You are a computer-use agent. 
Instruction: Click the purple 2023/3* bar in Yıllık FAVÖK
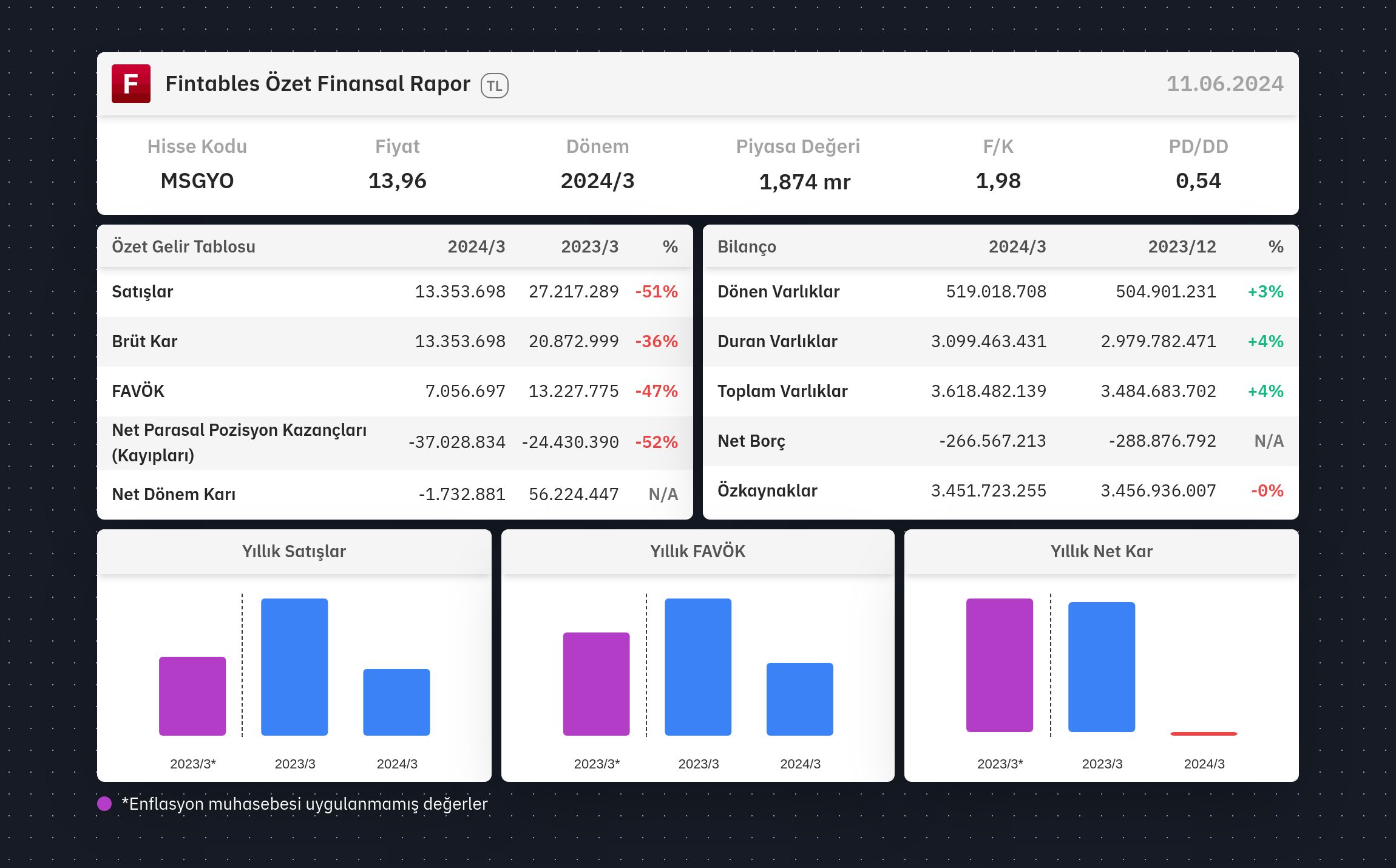click(x=596, y=684)
